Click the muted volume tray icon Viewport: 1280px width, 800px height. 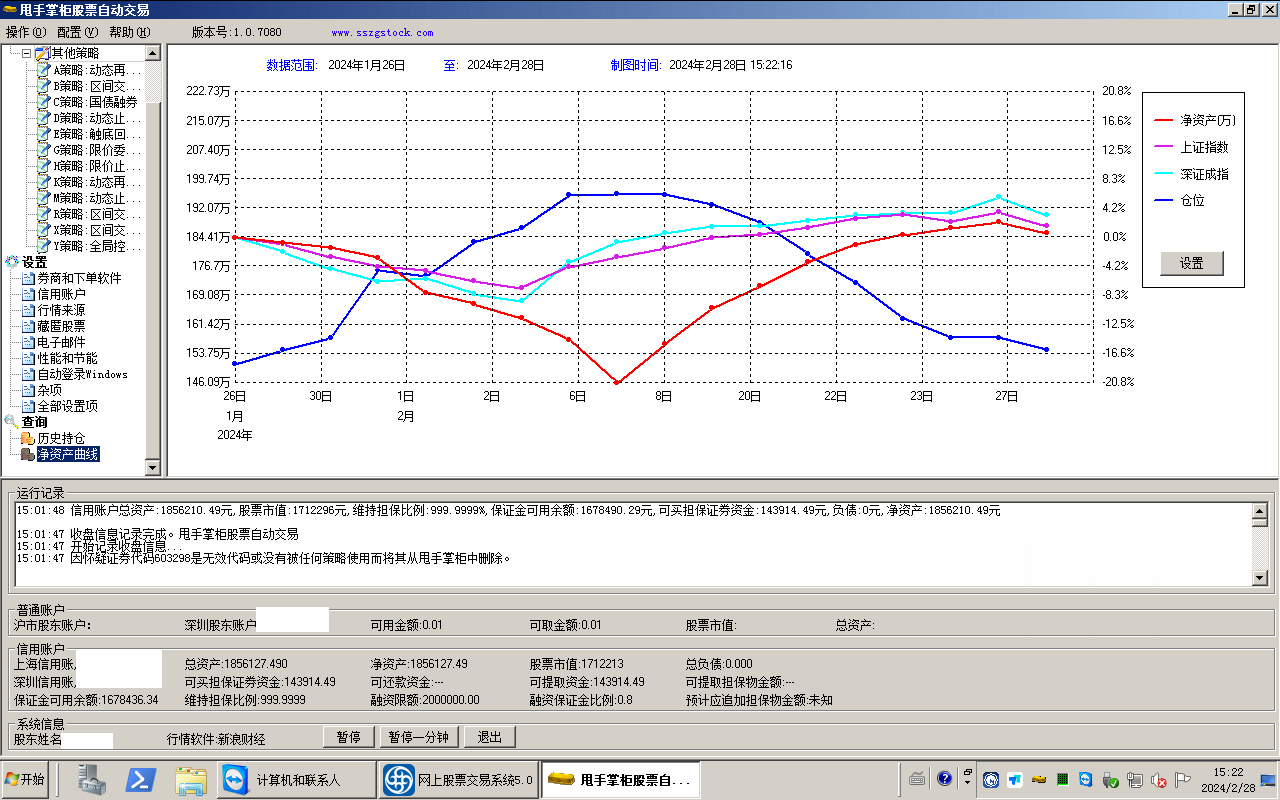point(1159,780)
